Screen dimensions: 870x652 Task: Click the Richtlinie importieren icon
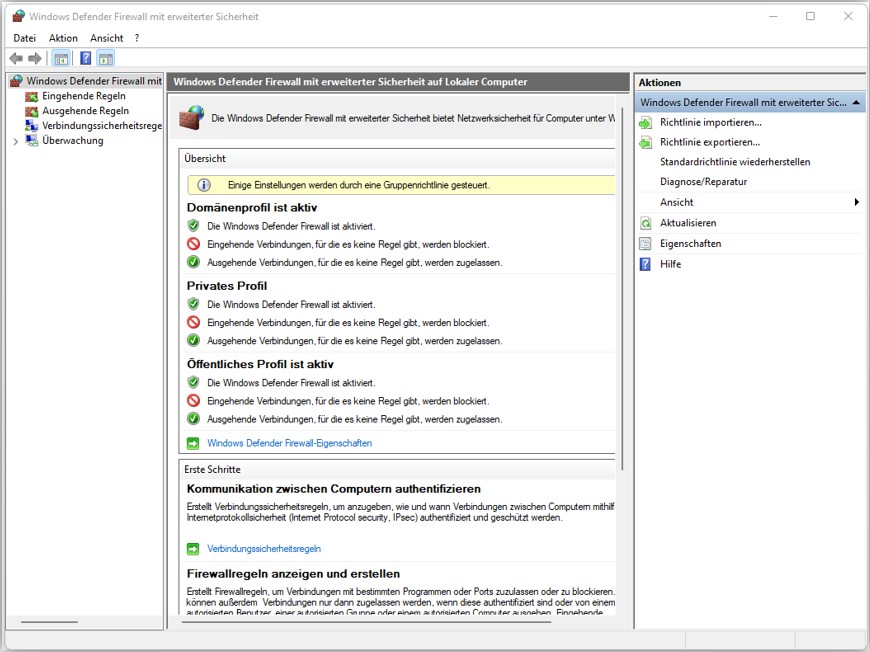[x=645, y=123]
